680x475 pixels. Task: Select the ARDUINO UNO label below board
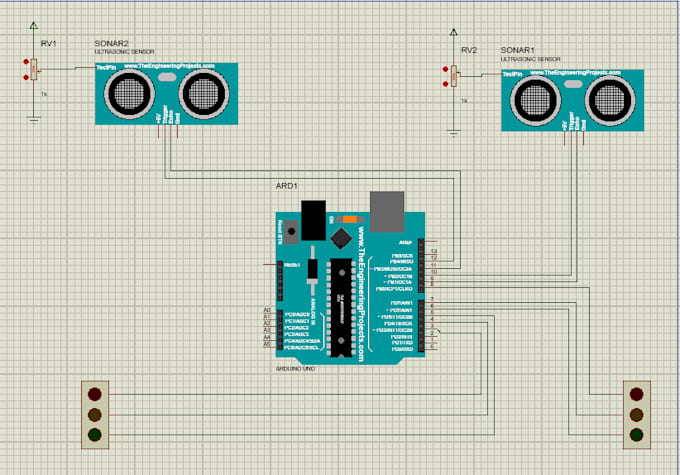coord(295,369)
